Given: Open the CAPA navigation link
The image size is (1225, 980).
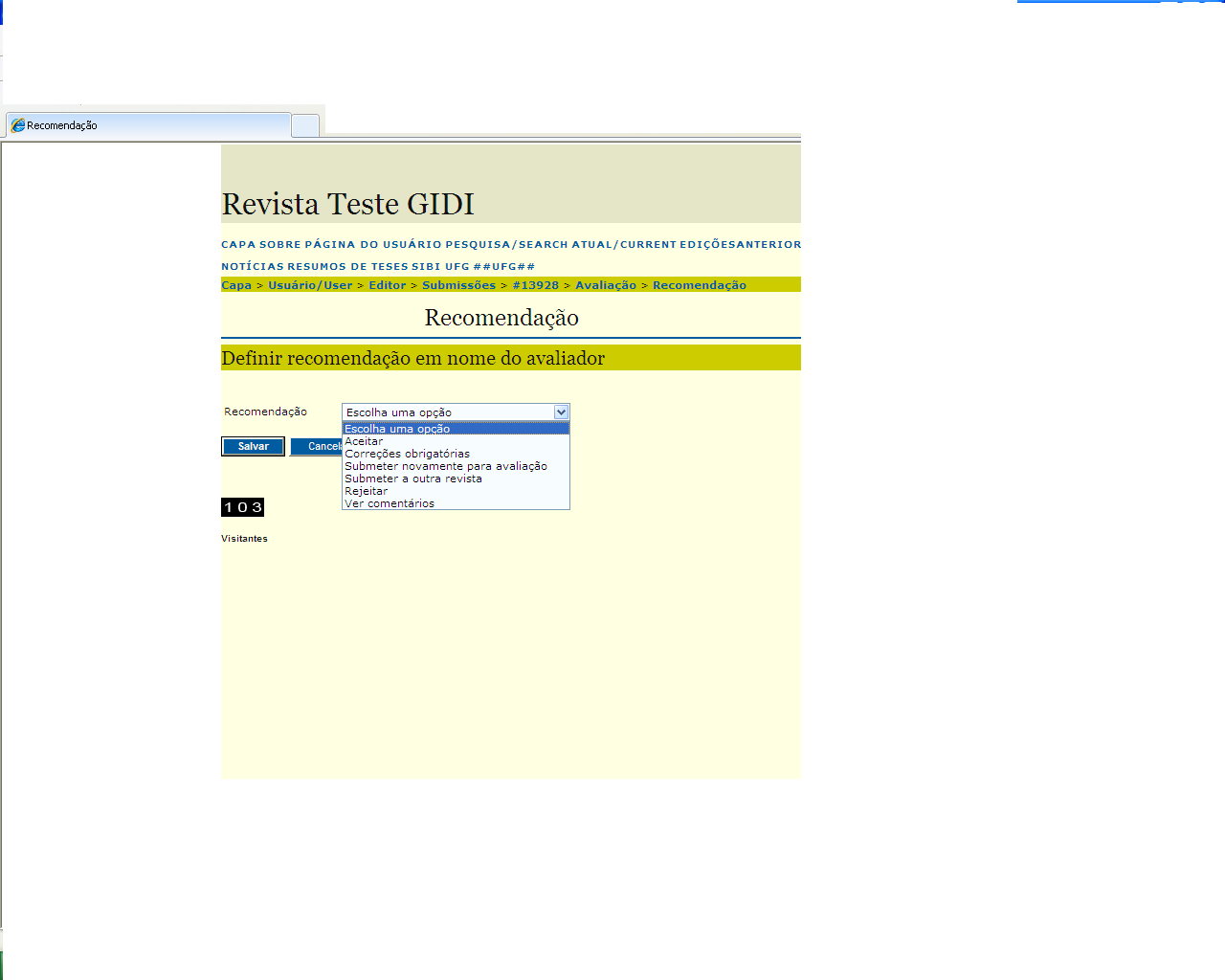Looking at the screenshot, I should [x=238, y=245].
